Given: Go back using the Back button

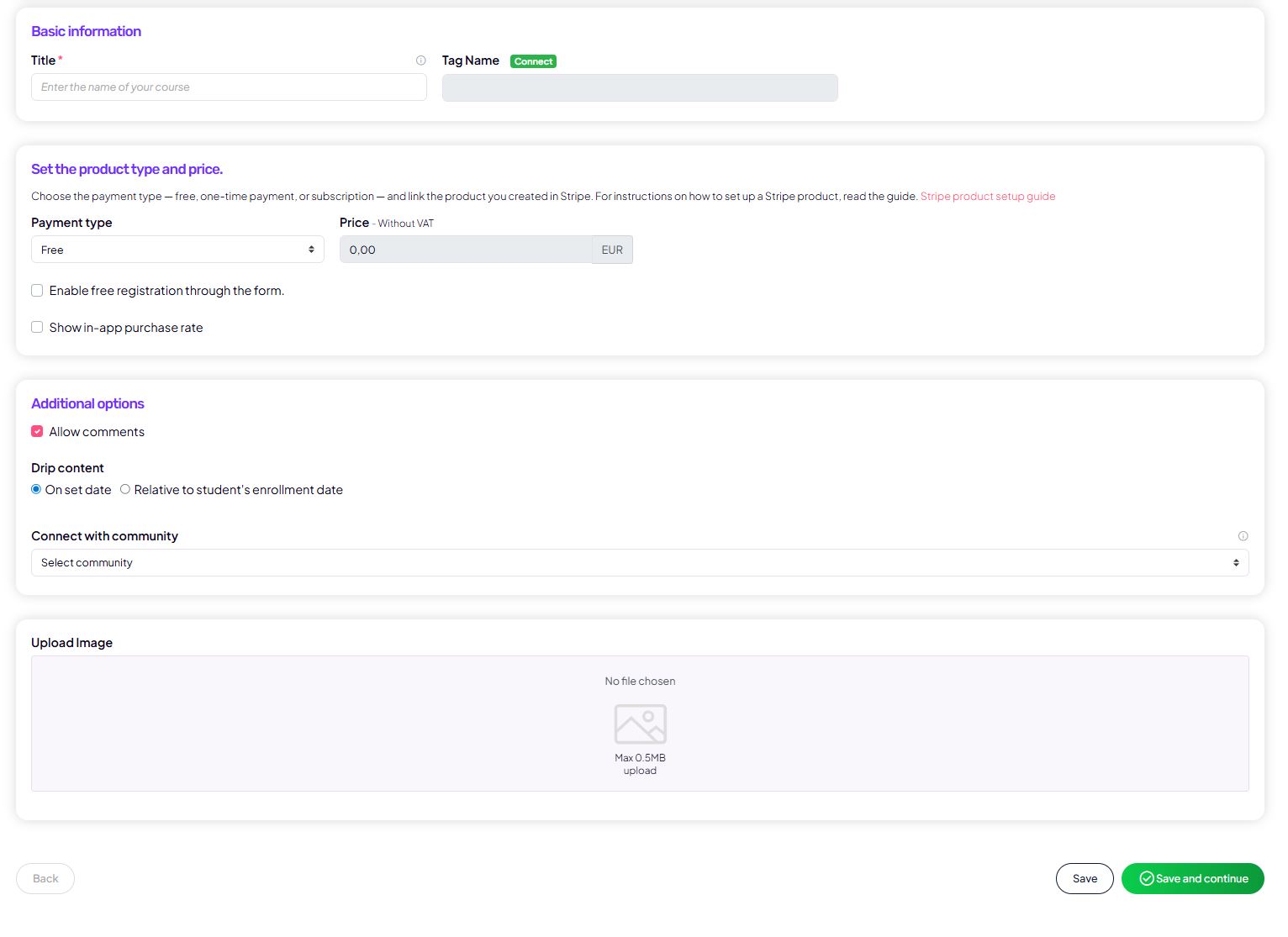Looking at the screenshot, I should (x=45, y=879).
